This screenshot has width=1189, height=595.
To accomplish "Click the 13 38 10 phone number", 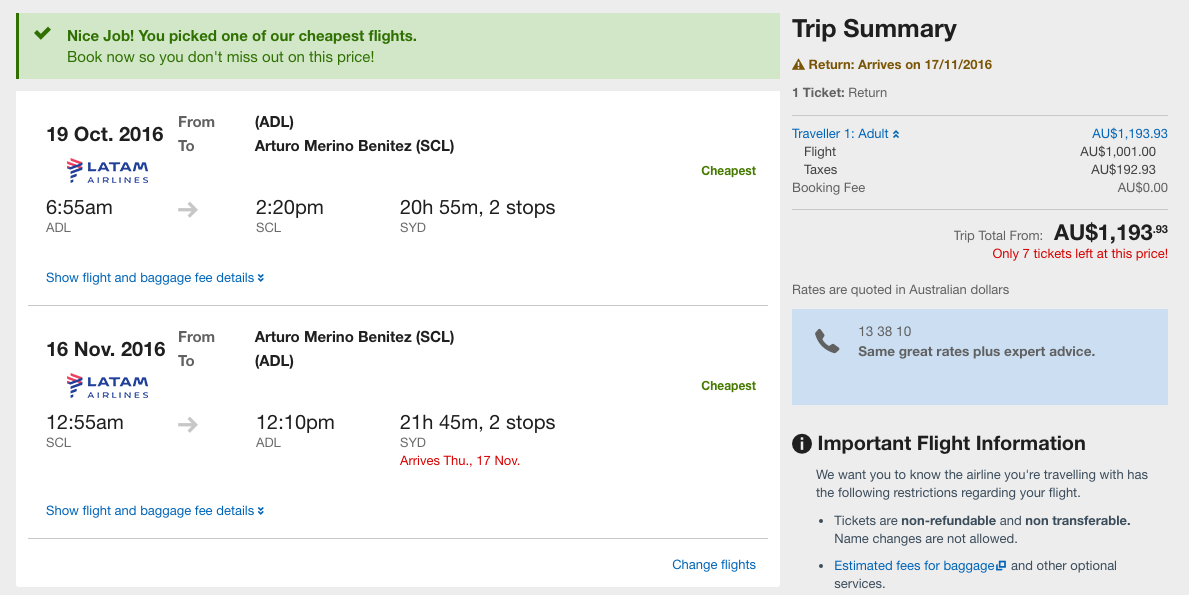I will click(885, 331).
